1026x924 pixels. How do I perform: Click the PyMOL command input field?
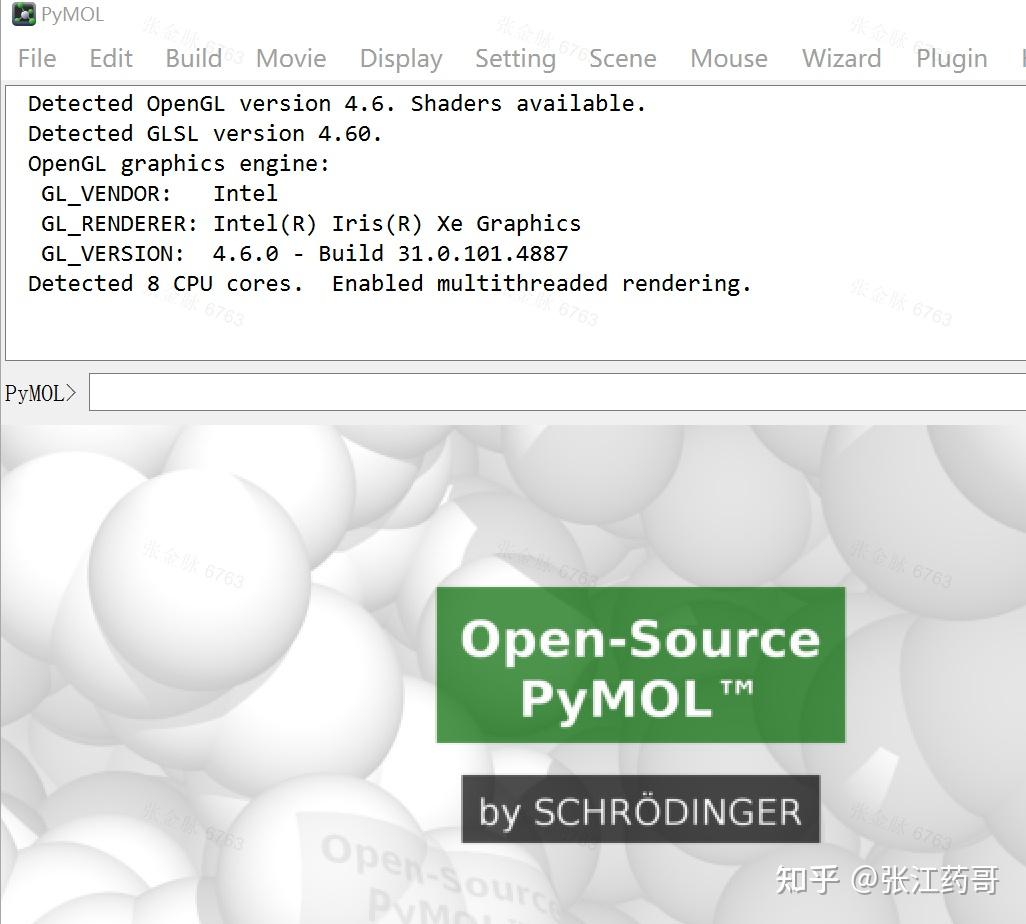click(x=557, y=392)
